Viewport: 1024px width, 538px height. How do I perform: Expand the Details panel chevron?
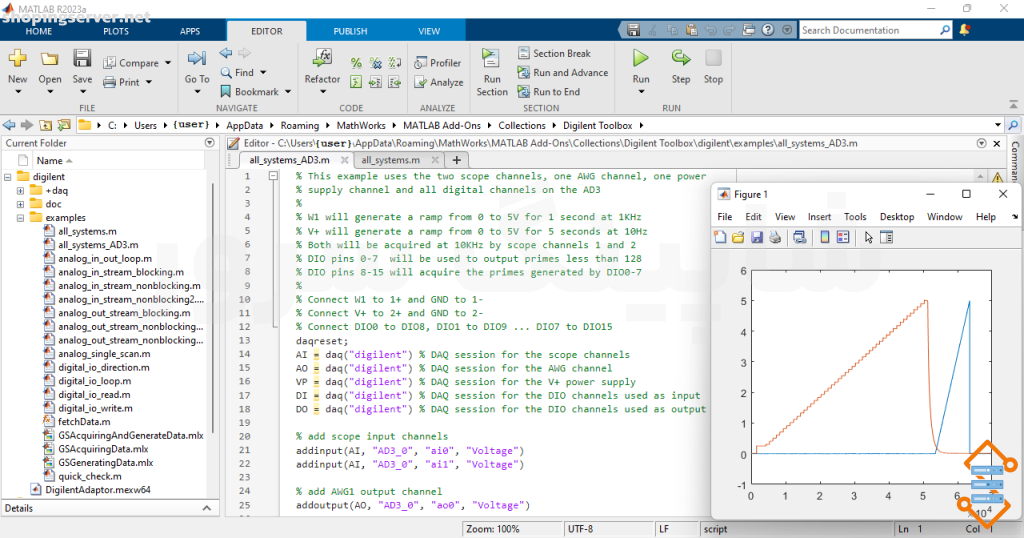point(206,508)
